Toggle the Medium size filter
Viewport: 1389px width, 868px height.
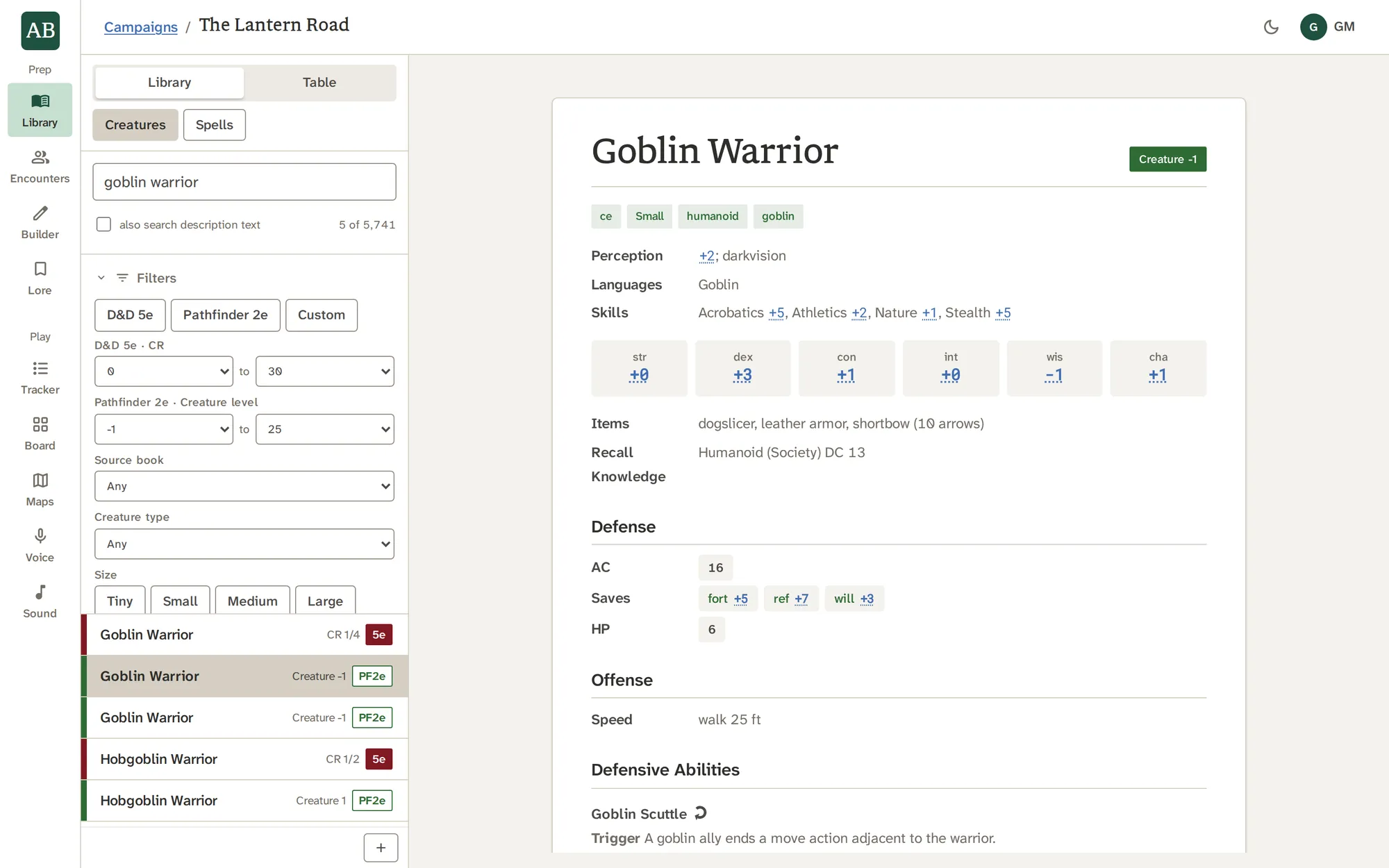tap(252, 601)
